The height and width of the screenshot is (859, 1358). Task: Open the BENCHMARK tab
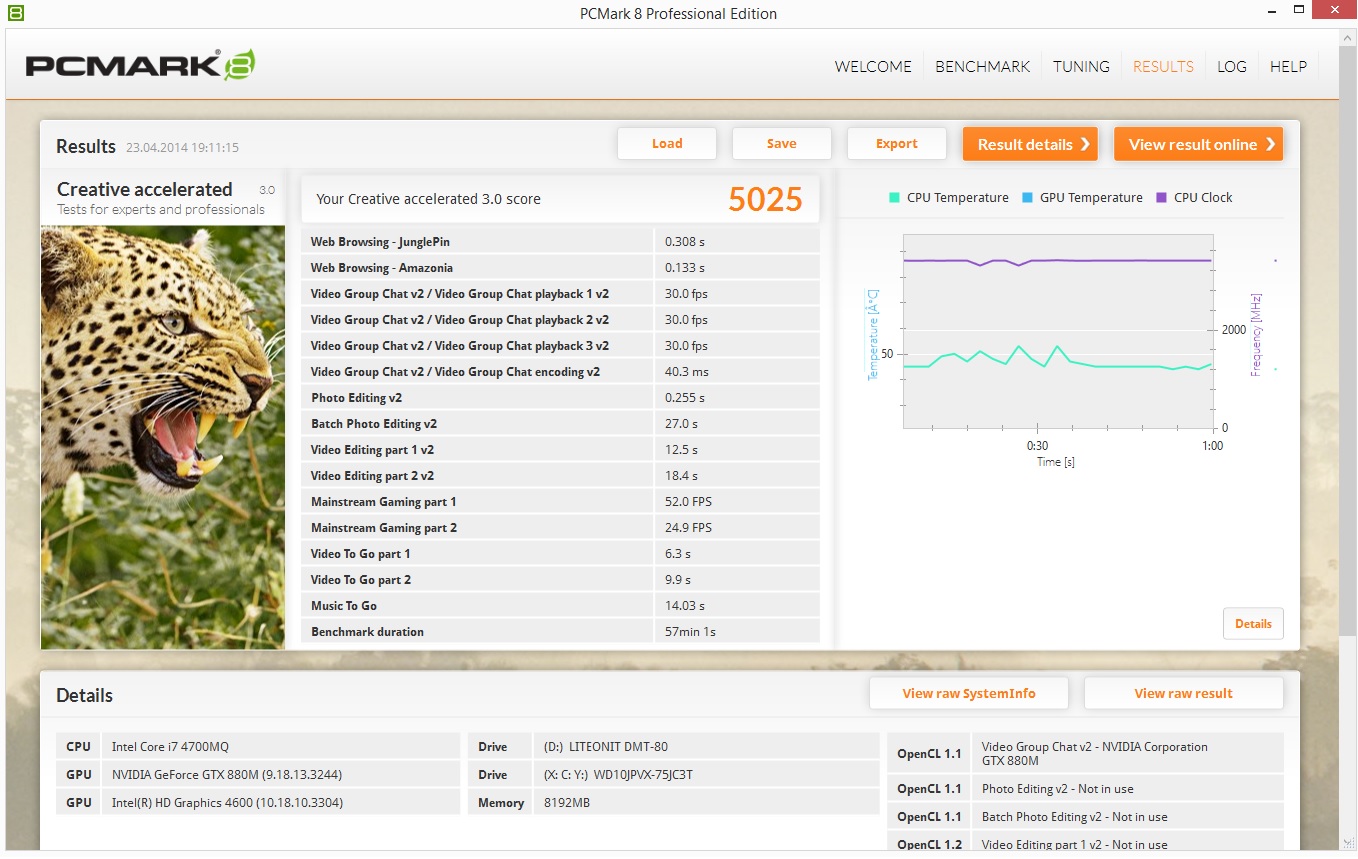[x=982, y=67]
